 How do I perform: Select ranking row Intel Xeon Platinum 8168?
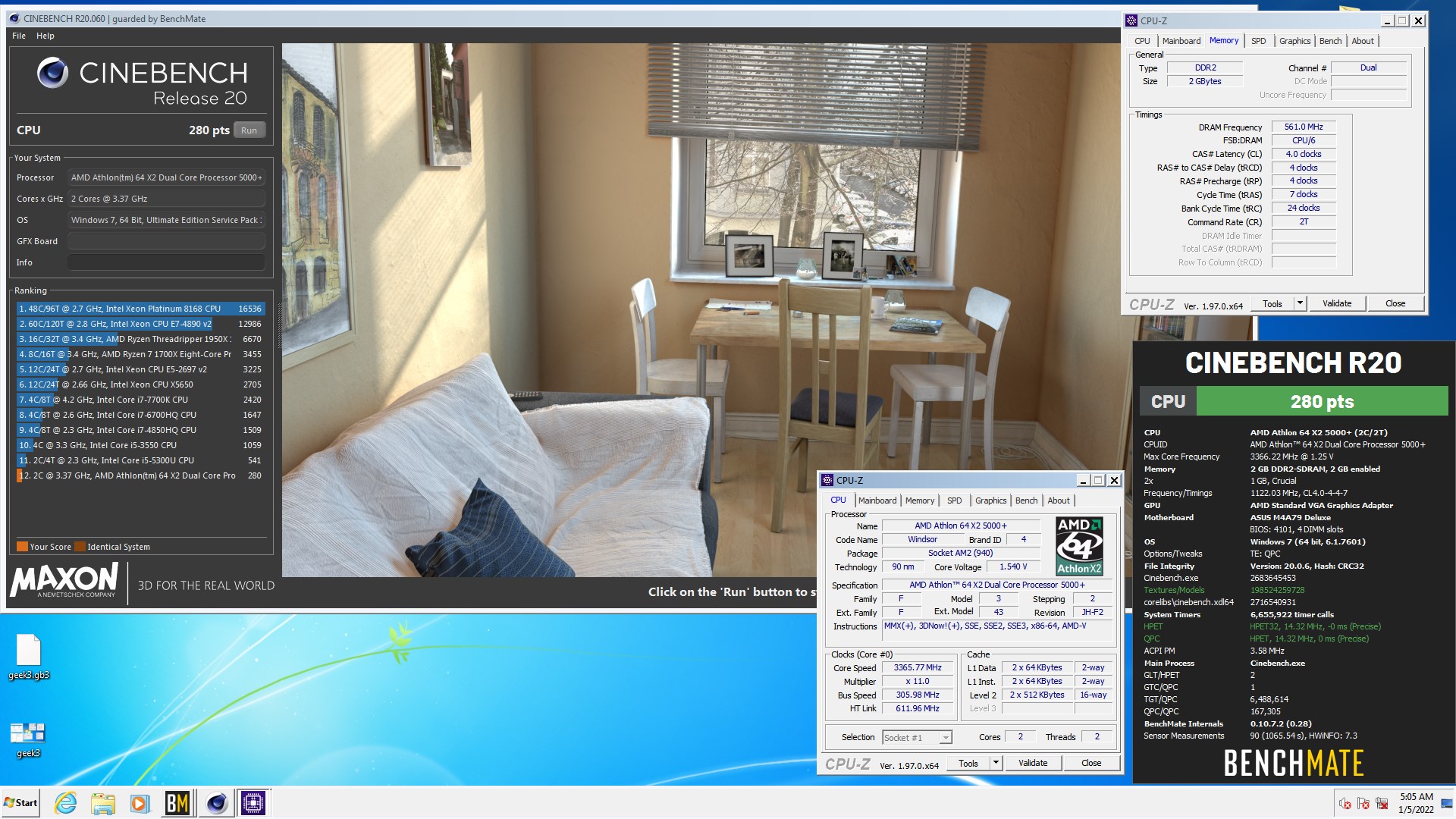coord(140,309)
